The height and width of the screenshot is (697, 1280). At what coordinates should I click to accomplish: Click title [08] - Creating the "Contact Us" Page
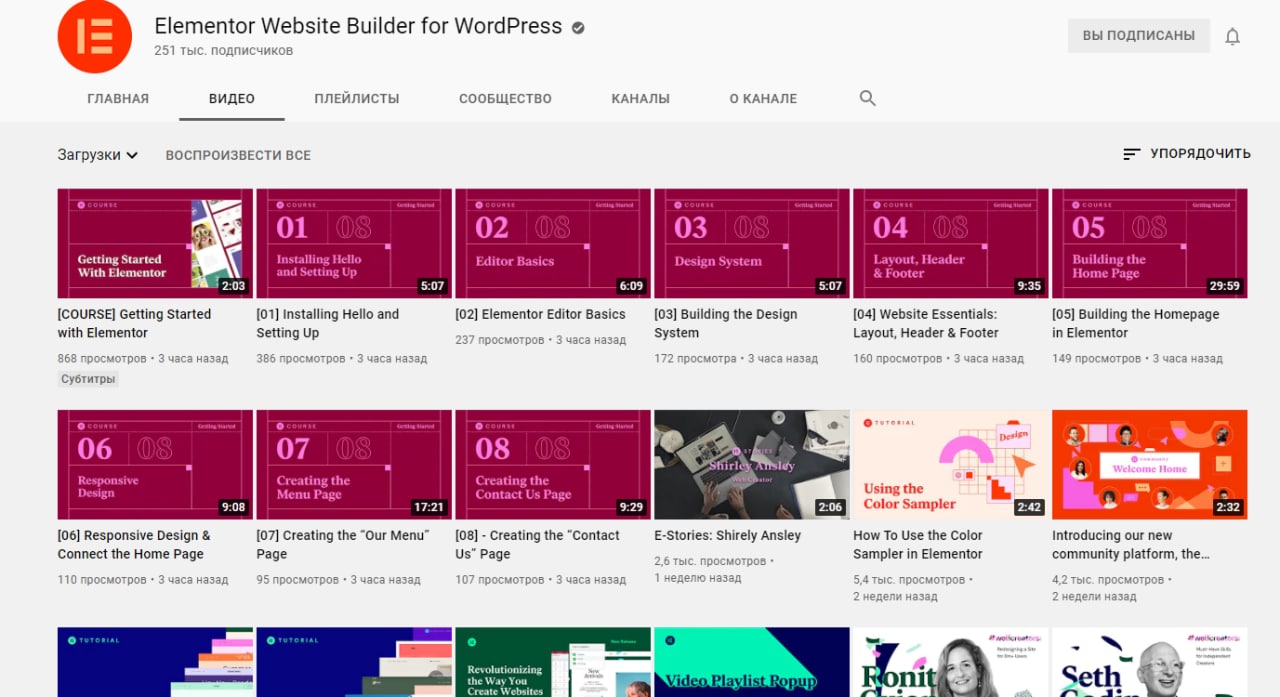tap(537, 544)
